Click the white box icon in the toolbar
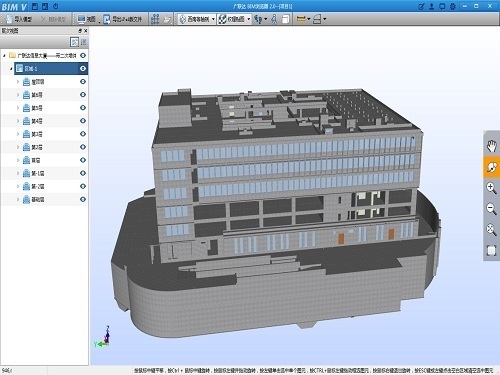 (x=286, y=19)
